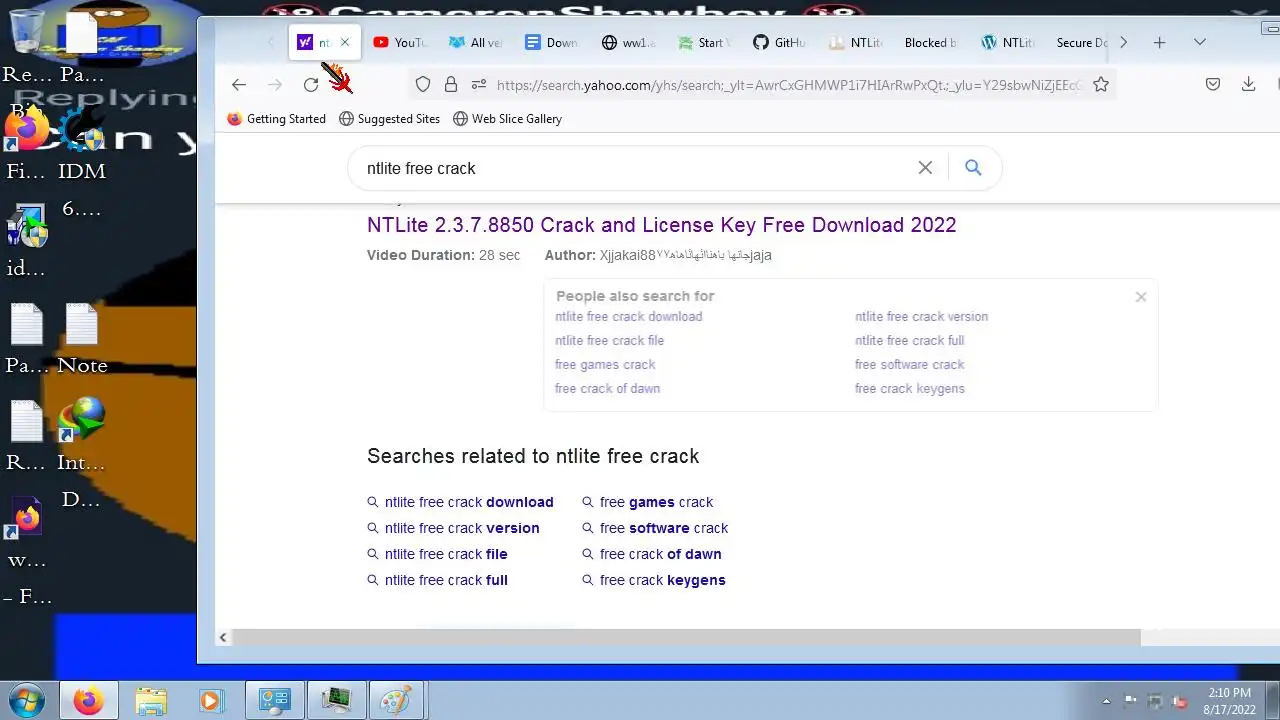This screenshot has height=720, width=1280.
Task: Open the monitor application taskbar item
Action: 336,700
